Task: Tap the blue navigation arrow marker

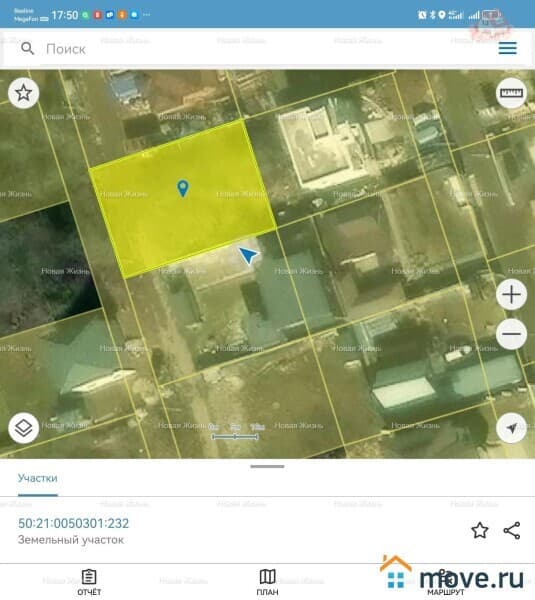Action: click(248, 255)
